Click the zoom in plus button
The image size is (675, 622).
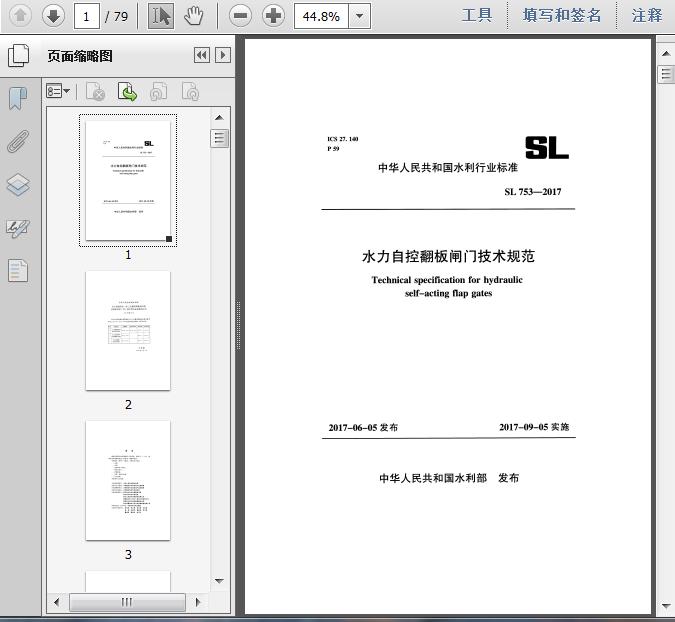(273, 15)
